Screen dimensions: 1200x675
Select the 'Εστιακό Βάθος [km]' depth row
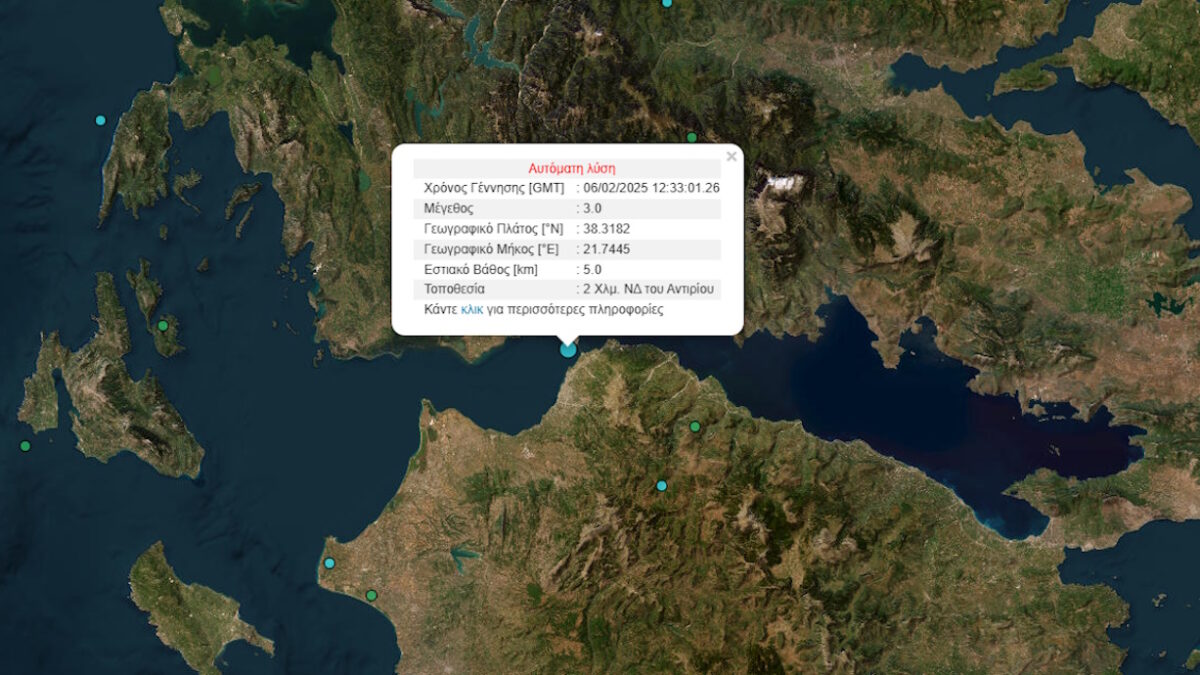coord(566,269)
